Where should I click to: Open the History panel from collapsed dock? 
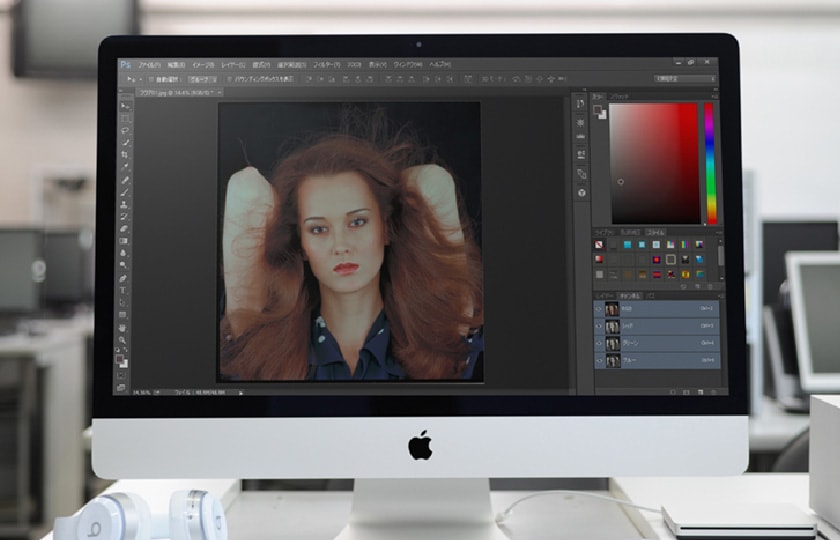point(582,104)
